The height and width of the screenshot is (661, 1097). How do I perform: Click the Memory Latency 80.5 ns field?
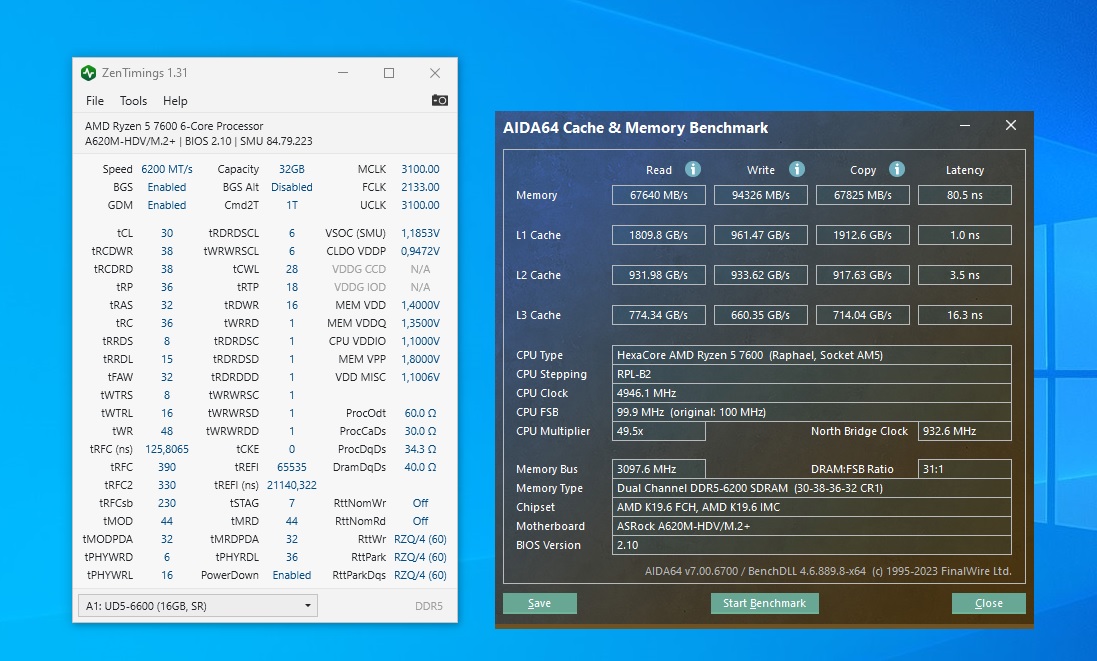point(965,195)
